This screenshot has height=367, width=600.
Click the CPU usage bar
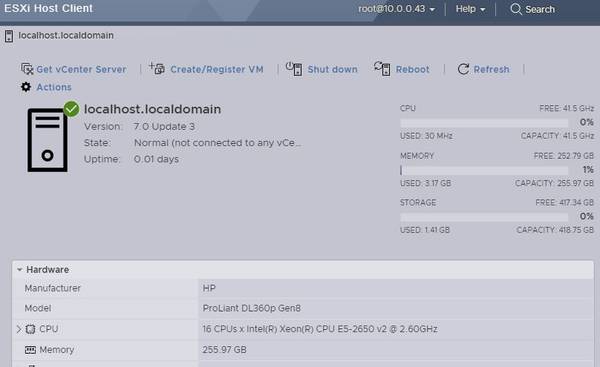484,123
